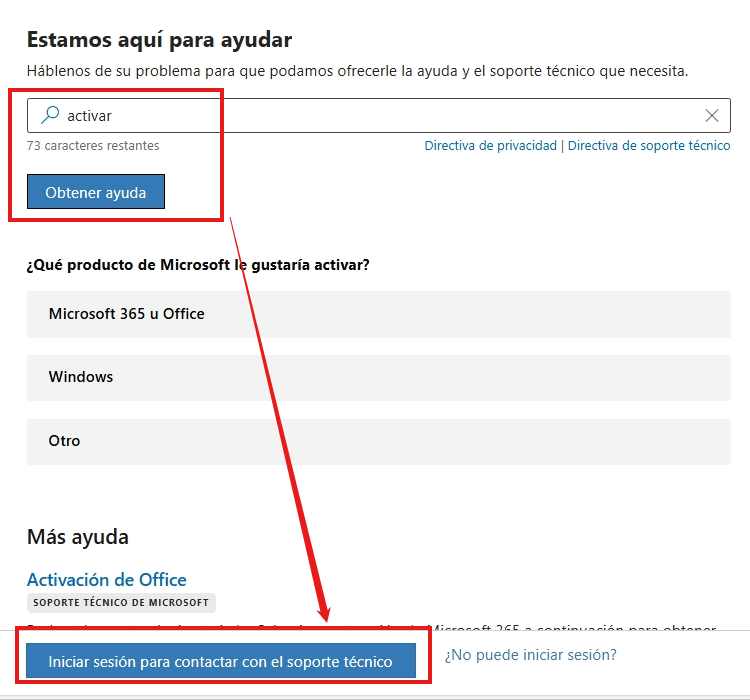Focus the search field containing 'activar'
The image size is (750, 700).
coord(379,115)
